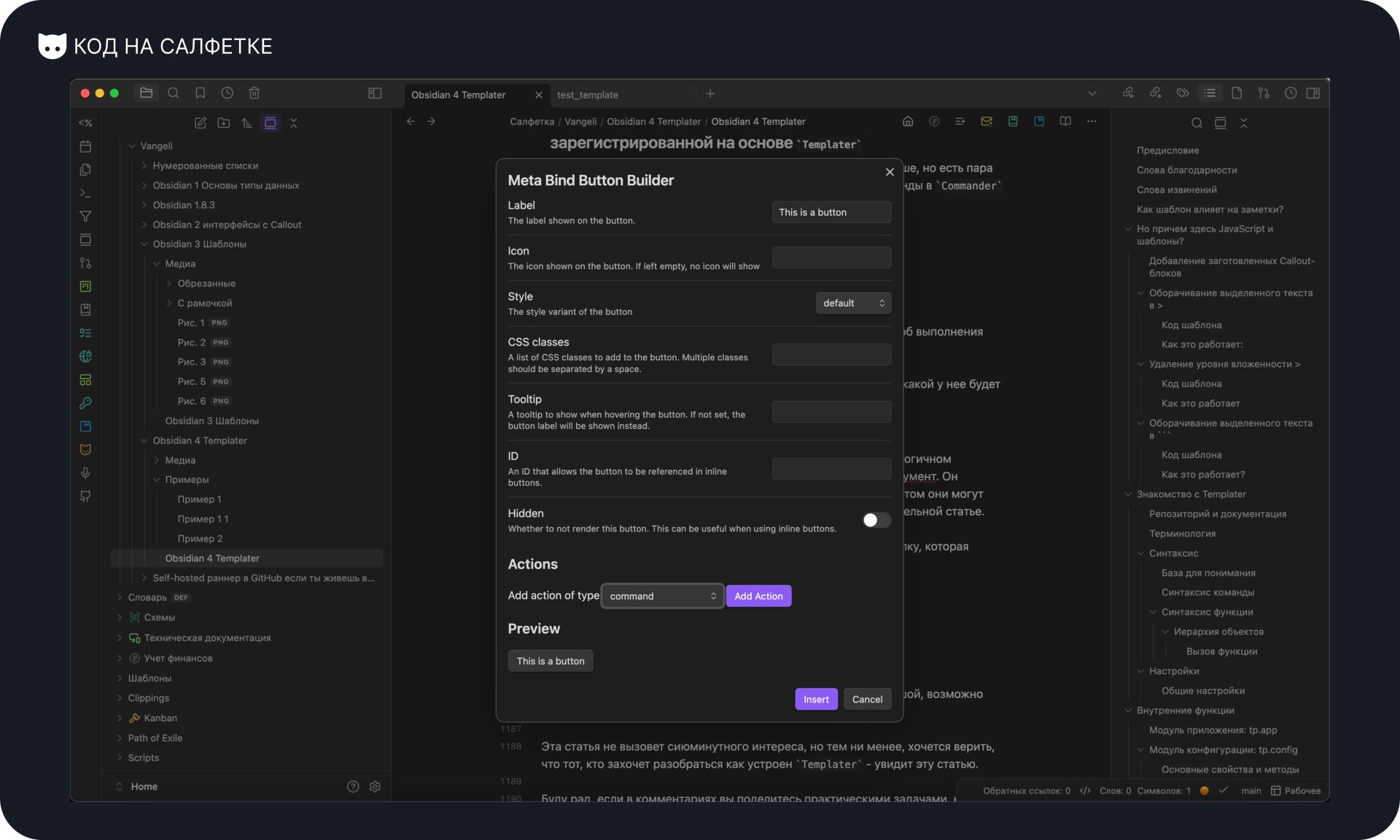
Task: Collapse left sidebar with the panel icon
Action: point(375,93)
